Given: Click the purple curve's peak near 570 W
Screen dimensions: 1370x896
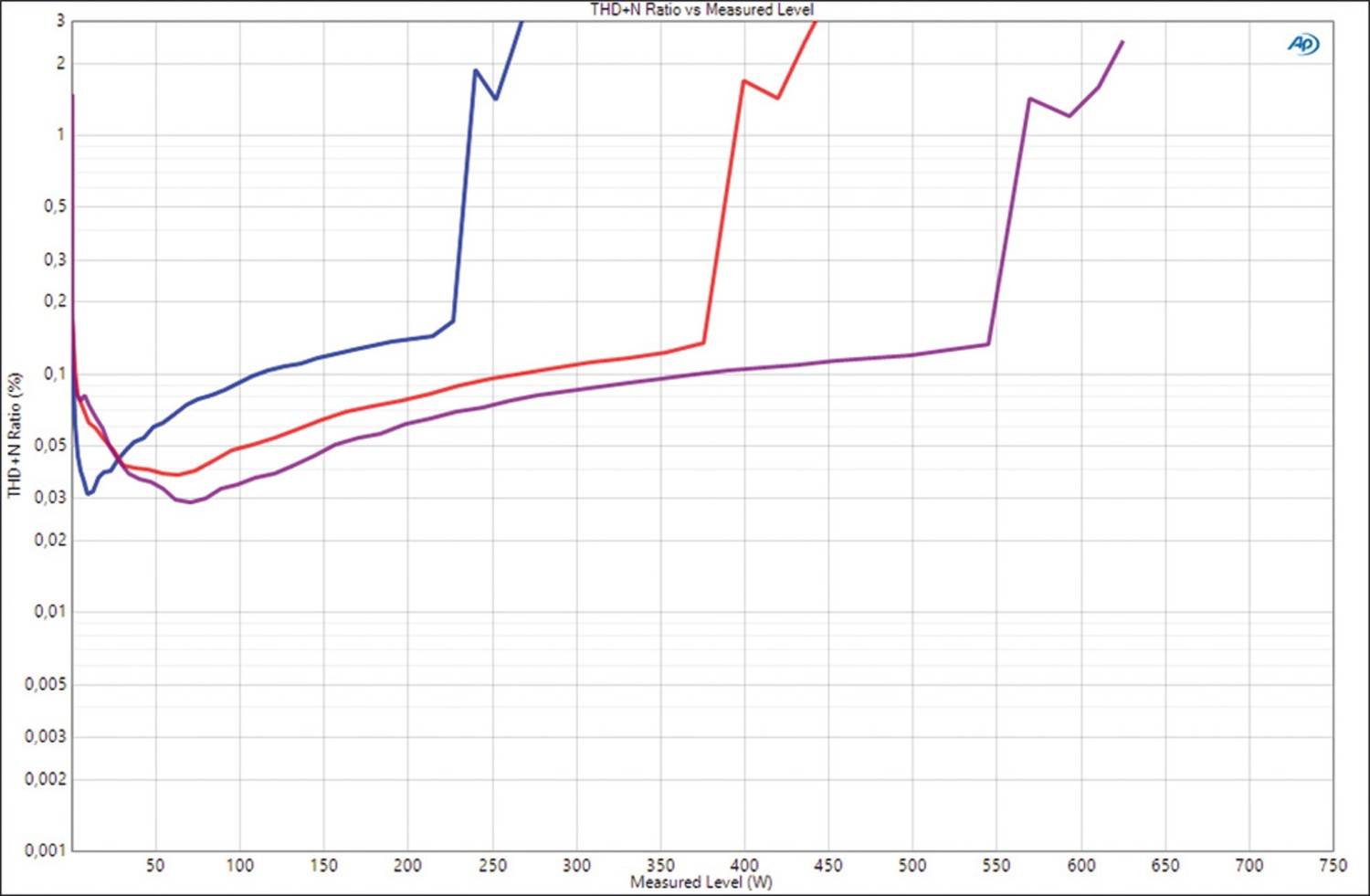Looking at the screenshot, I should point(1030,99).
